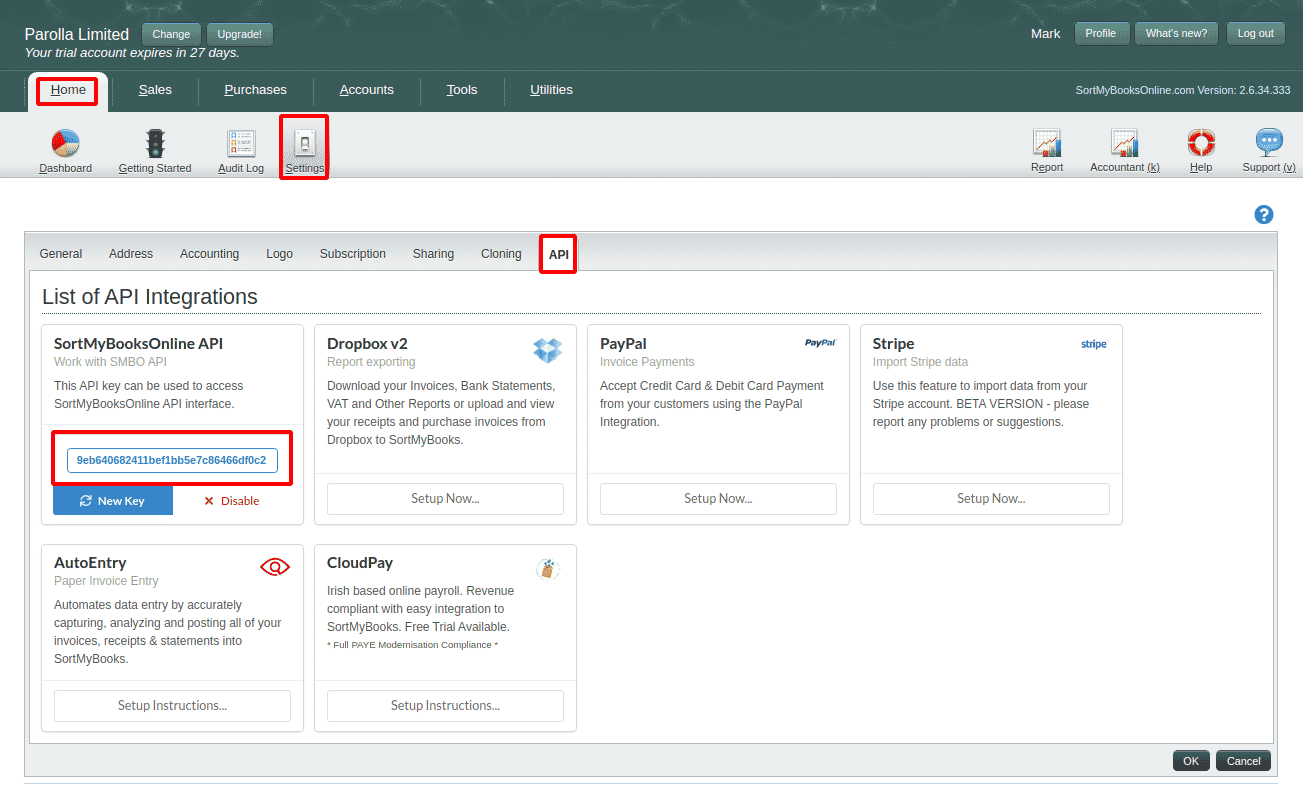Open the Accounts menu

point(367,90)
